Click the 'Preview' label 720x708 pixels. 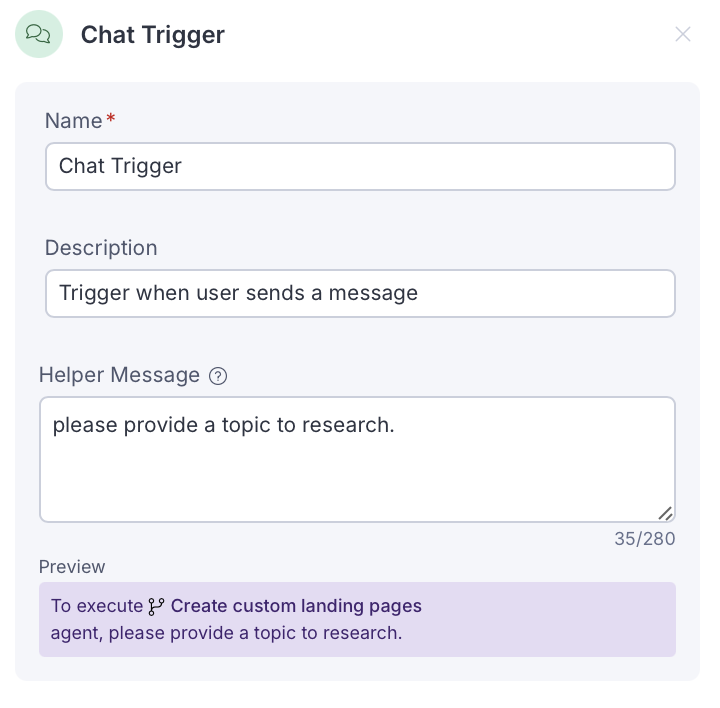tap(72, 567)
